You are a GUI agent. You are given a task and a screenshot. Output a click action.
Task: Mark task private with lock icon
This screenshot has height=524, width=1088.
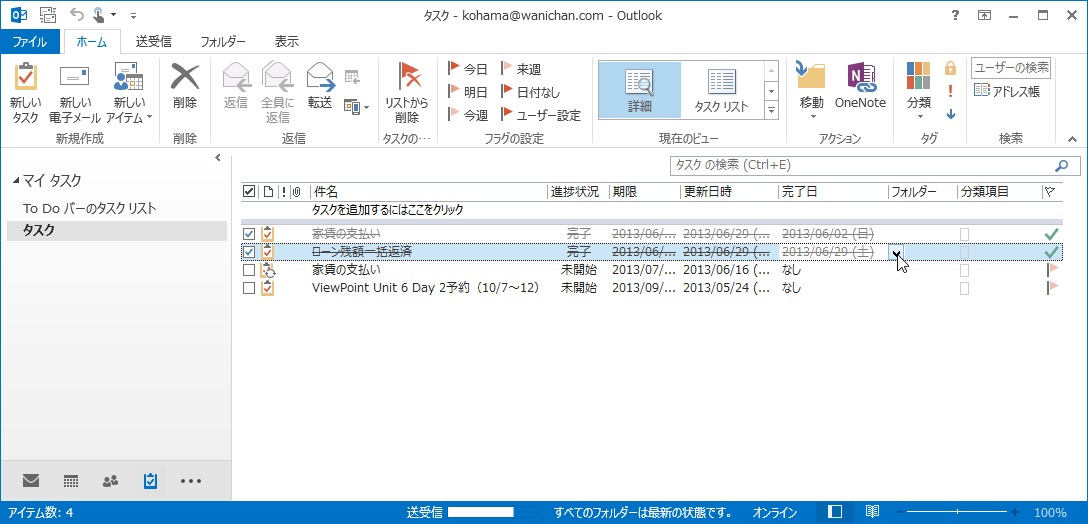click(951, 68)
